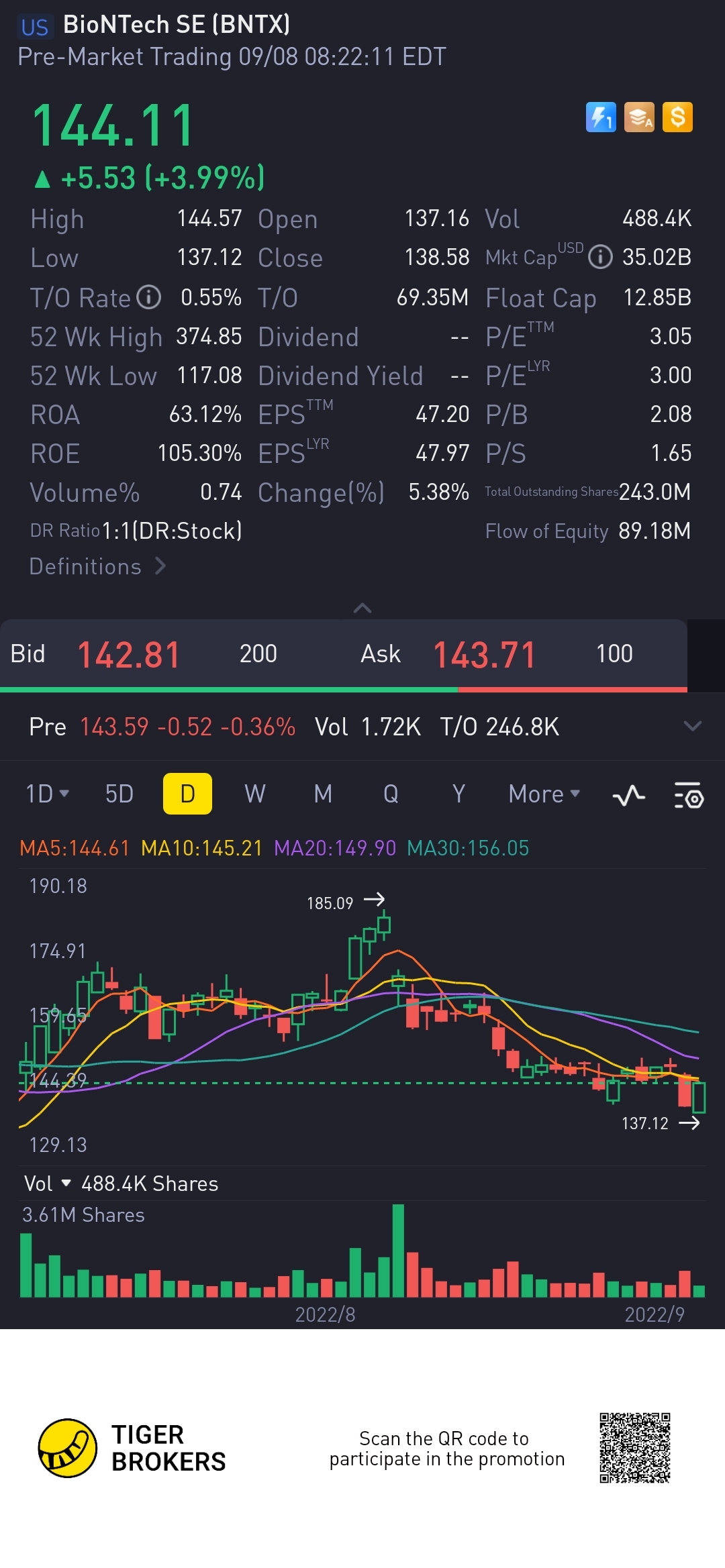Expand the Pre-market quote row chevron

692,726
